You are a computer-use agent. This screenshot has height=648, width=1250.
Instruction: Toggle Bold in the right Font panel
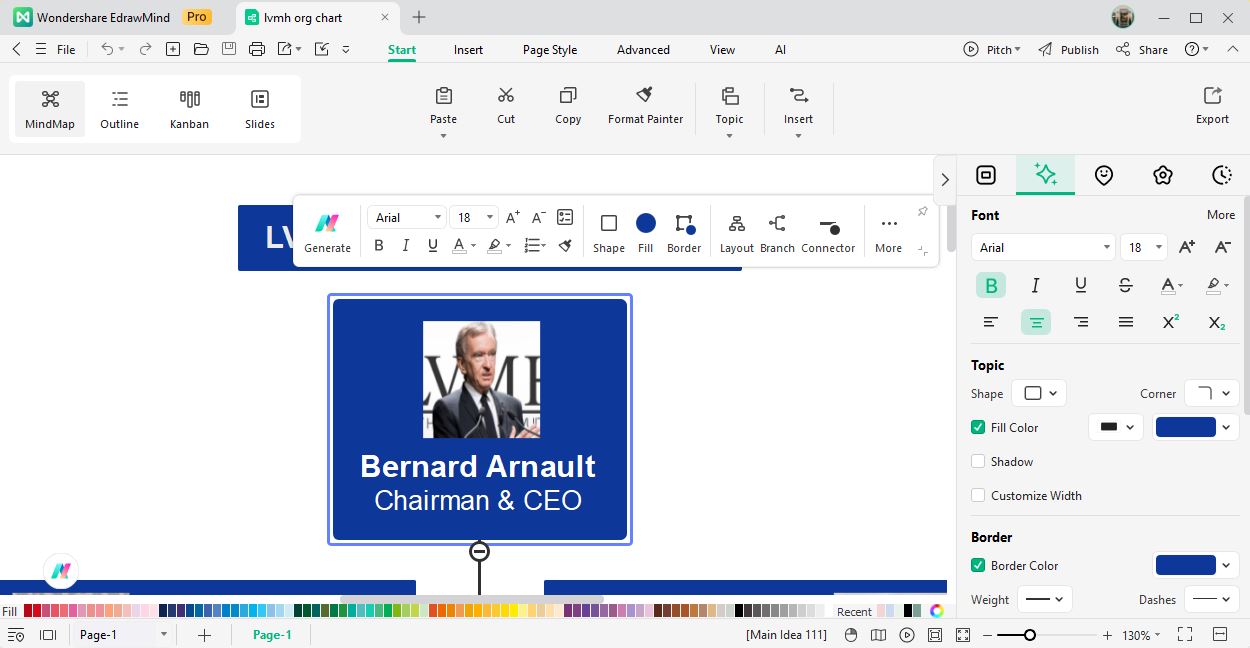click(x=991, y=285)
